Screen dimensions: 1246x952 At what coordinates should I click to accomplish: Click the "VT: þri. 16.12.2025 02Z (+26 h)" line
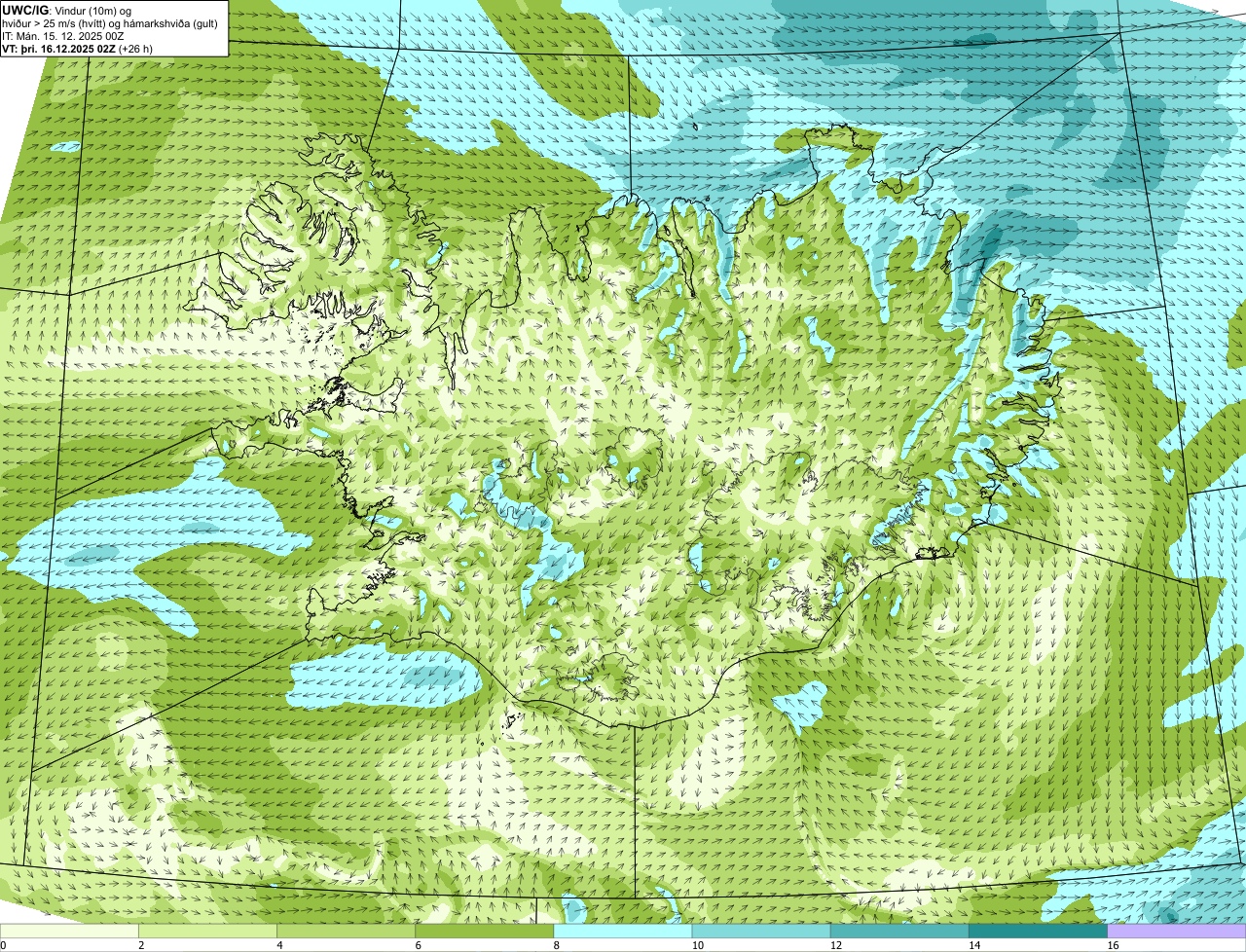[78, 49]
